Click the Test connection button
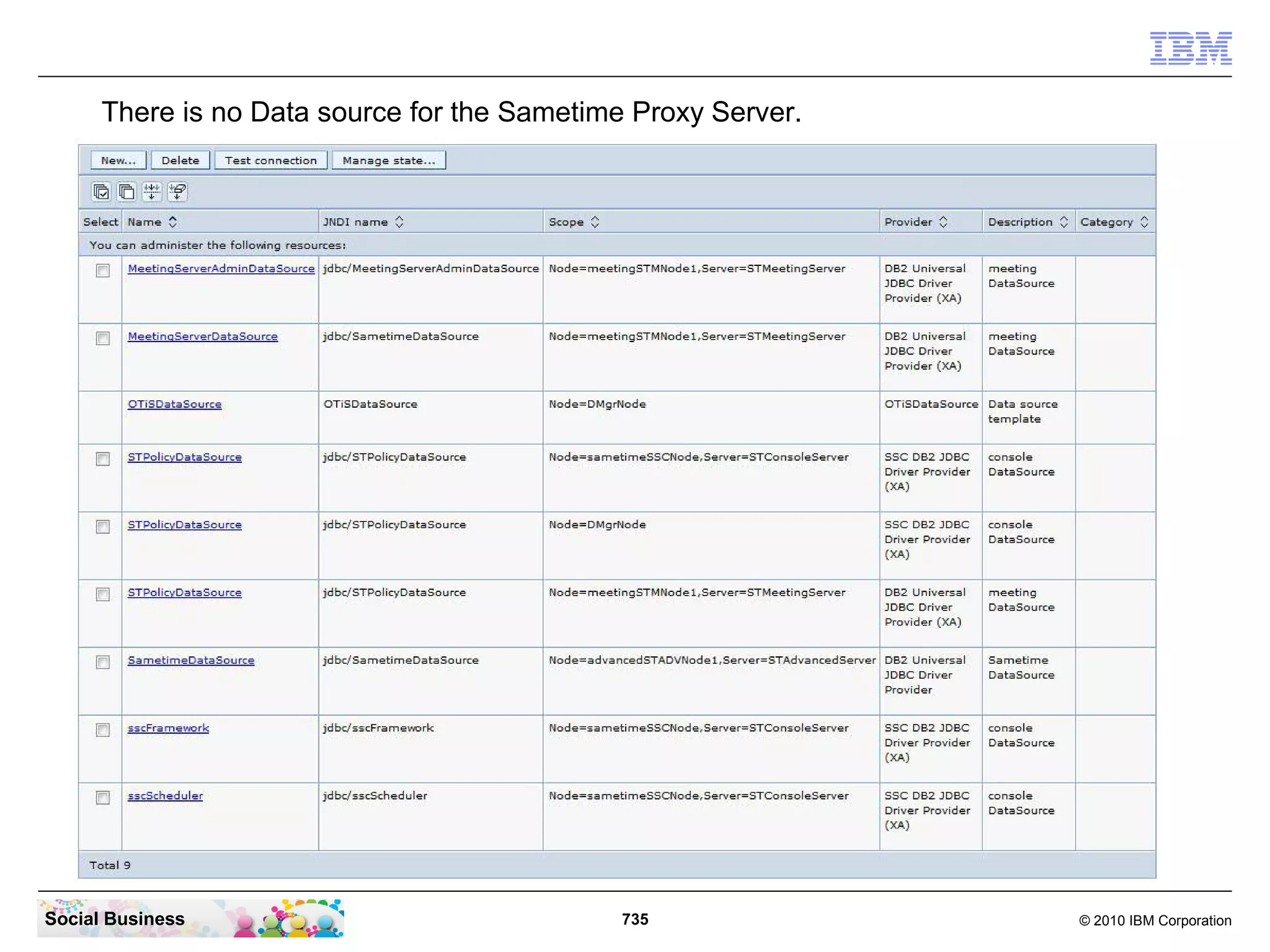 [x=270, y=161]
